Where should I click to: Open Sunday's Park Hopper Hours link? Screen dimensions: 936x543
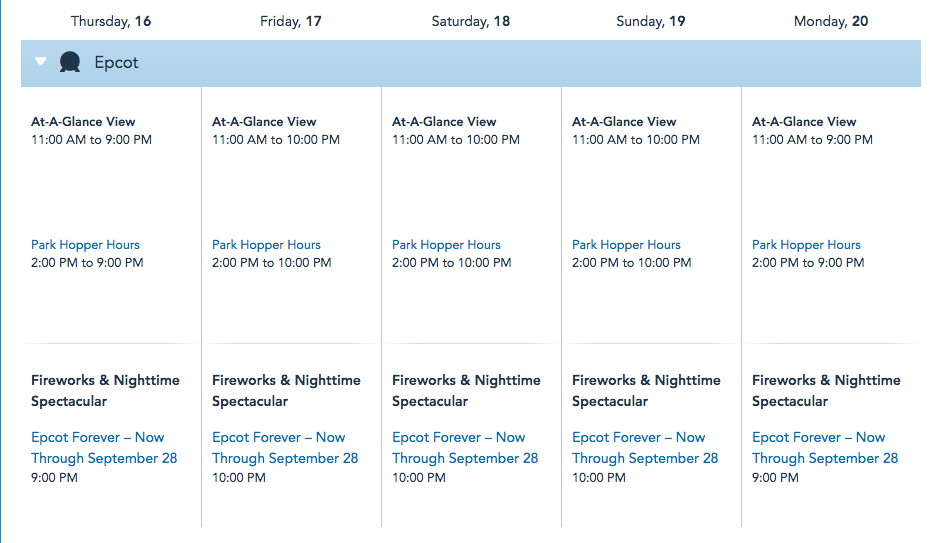626,245
